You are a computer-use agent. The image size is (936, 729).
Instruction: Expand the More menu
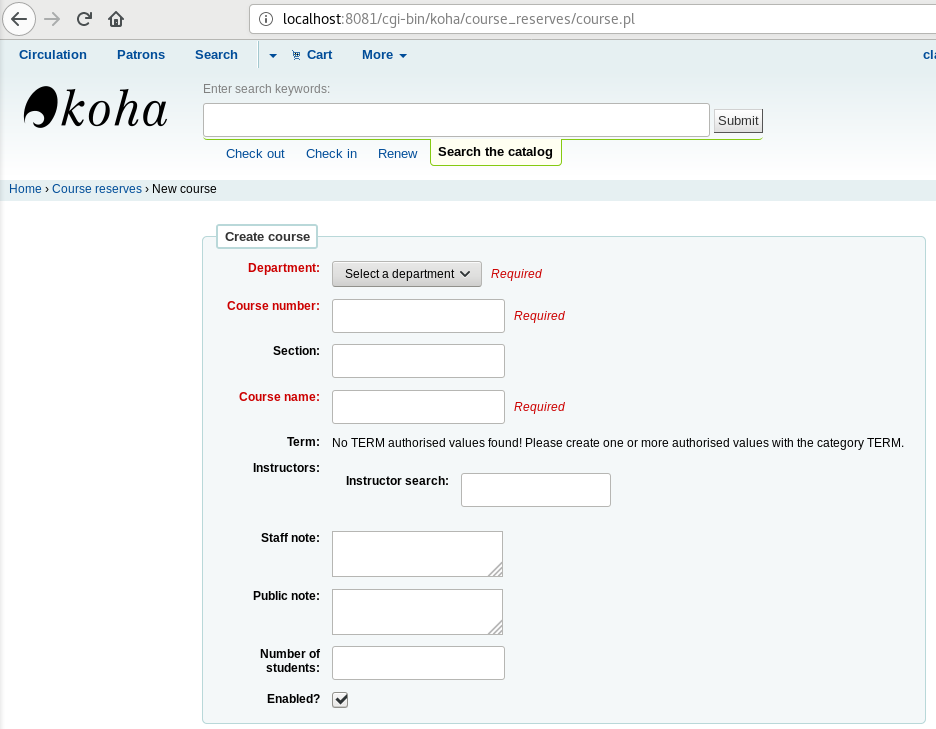384,55
